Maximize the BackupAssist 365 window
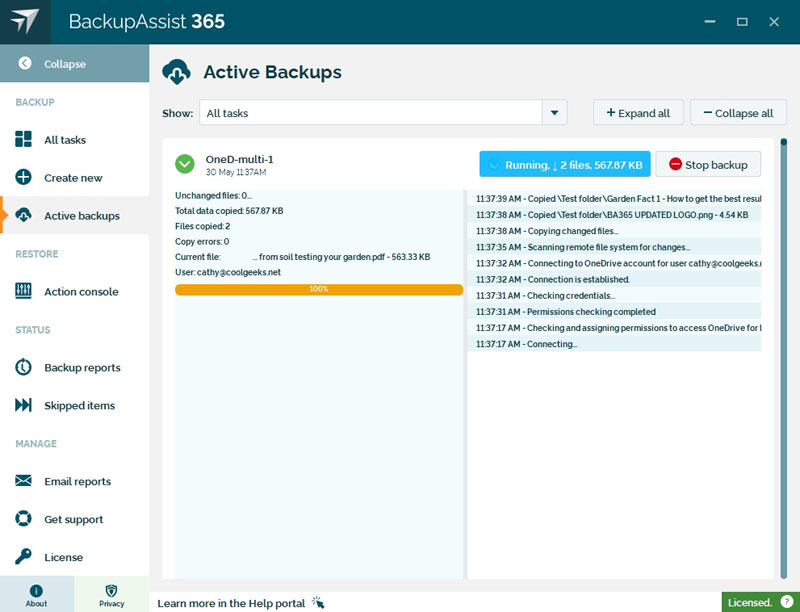The width and height of the screenshot is (800, 612). coord(742,21)
